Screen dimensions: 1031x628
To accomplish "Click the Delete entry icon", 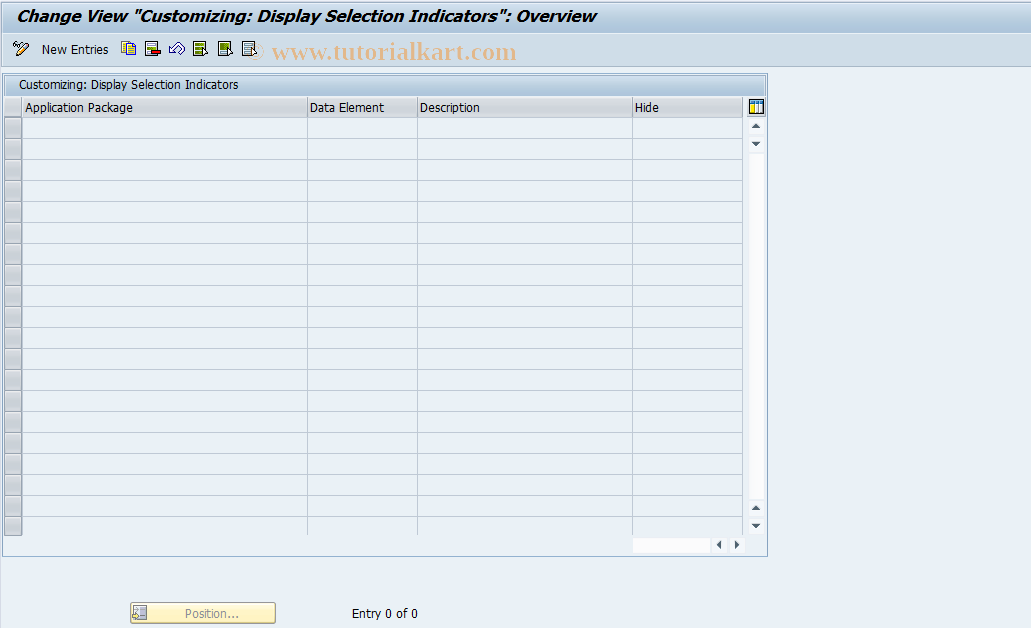I will [x=153, y=49].
